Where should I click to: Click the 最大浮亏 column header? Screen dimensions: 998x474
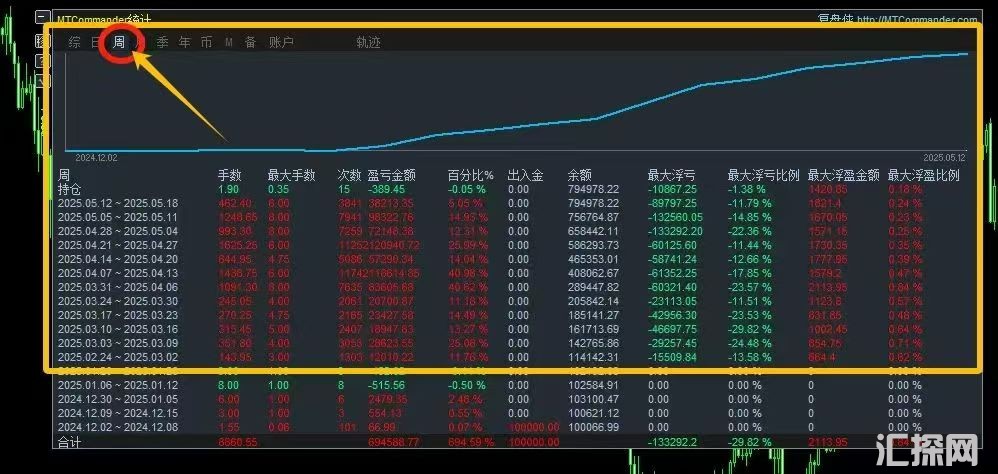pos(671,176)
